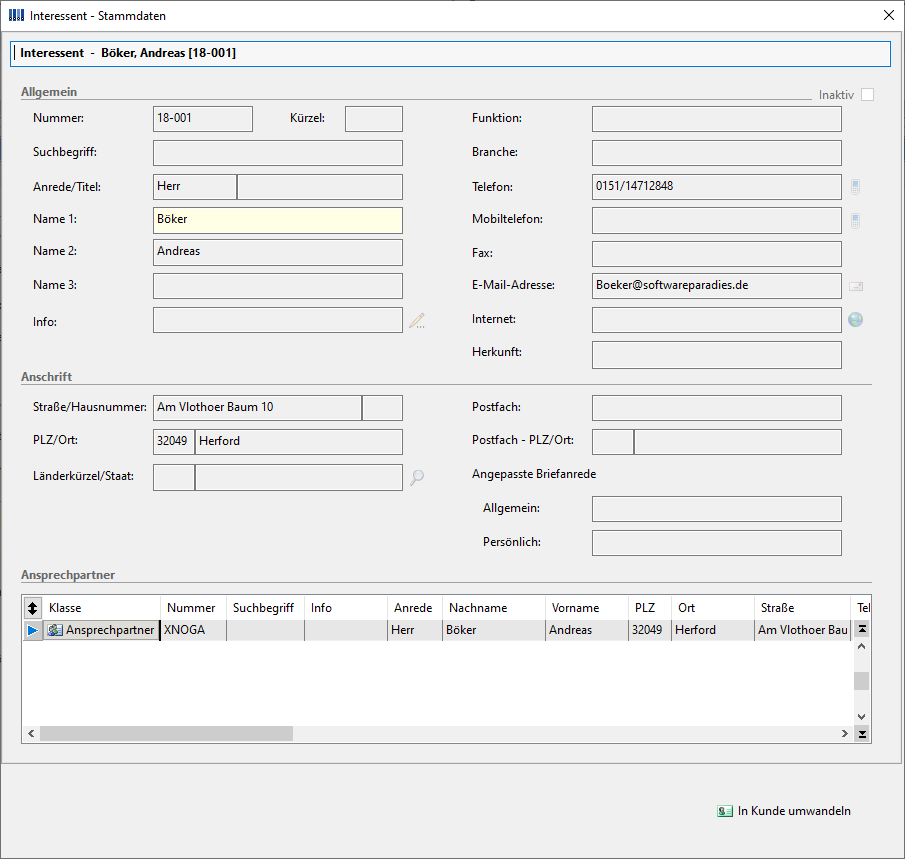Click the left arrow of horizontal scrollbar

[31, 734]
